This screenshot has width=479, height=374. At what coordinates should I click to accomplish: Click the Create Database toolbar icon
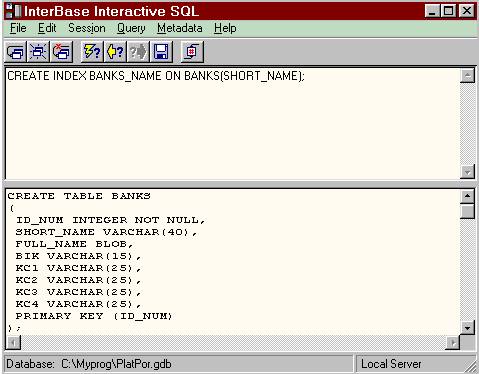pos(38,52)
